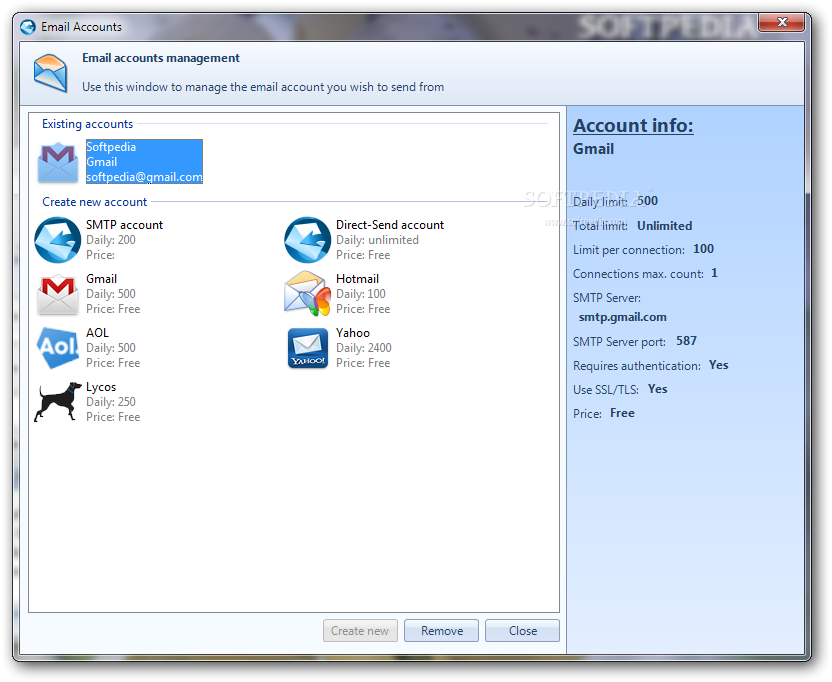The width and height of the screenshot is (832, 682).
Task: Click the 'Price: Free' line in Account info
Action: [604, 413]
